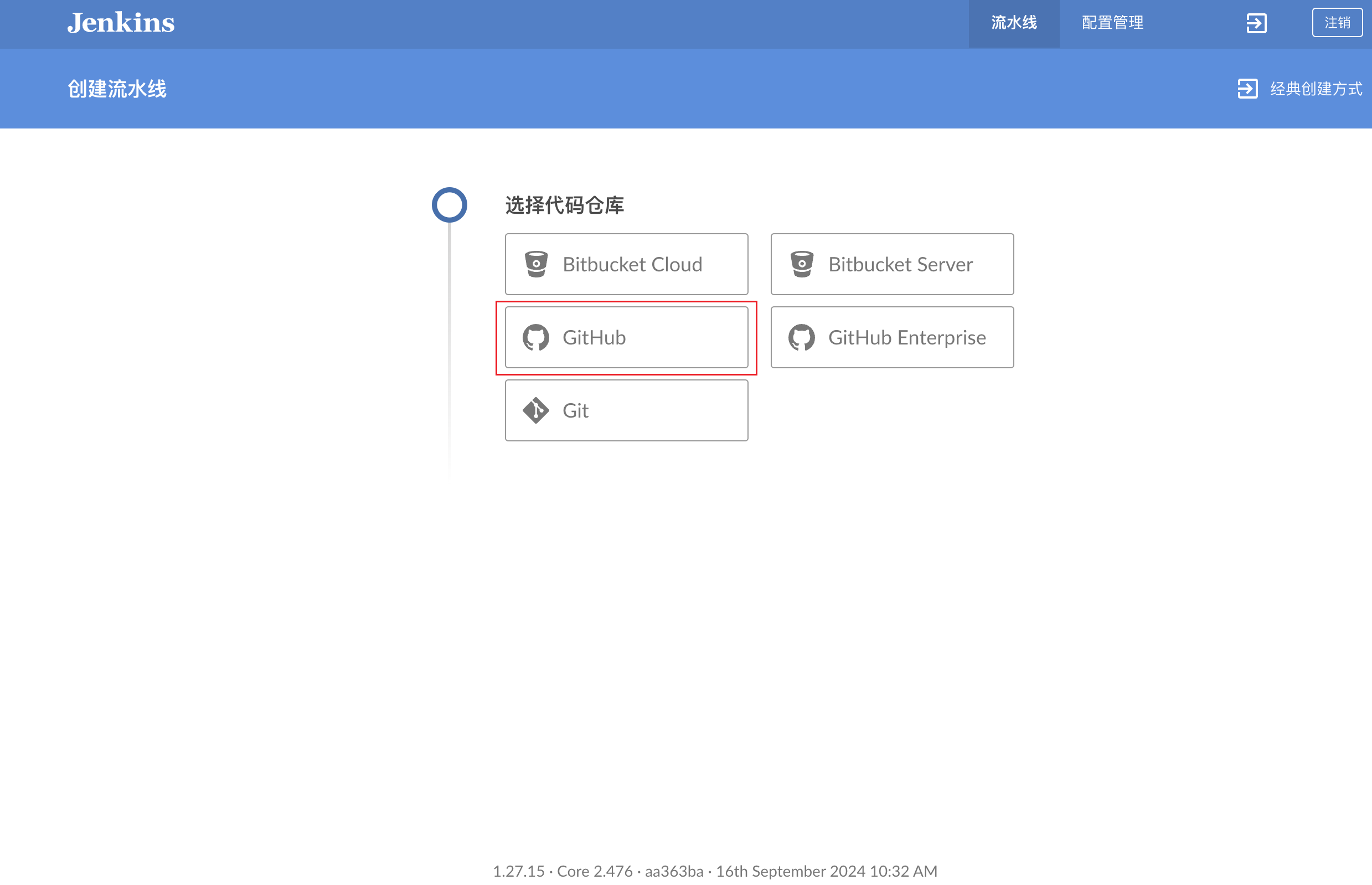Click the GitHub Enterprise octocat icon

(x=802, y=337)
